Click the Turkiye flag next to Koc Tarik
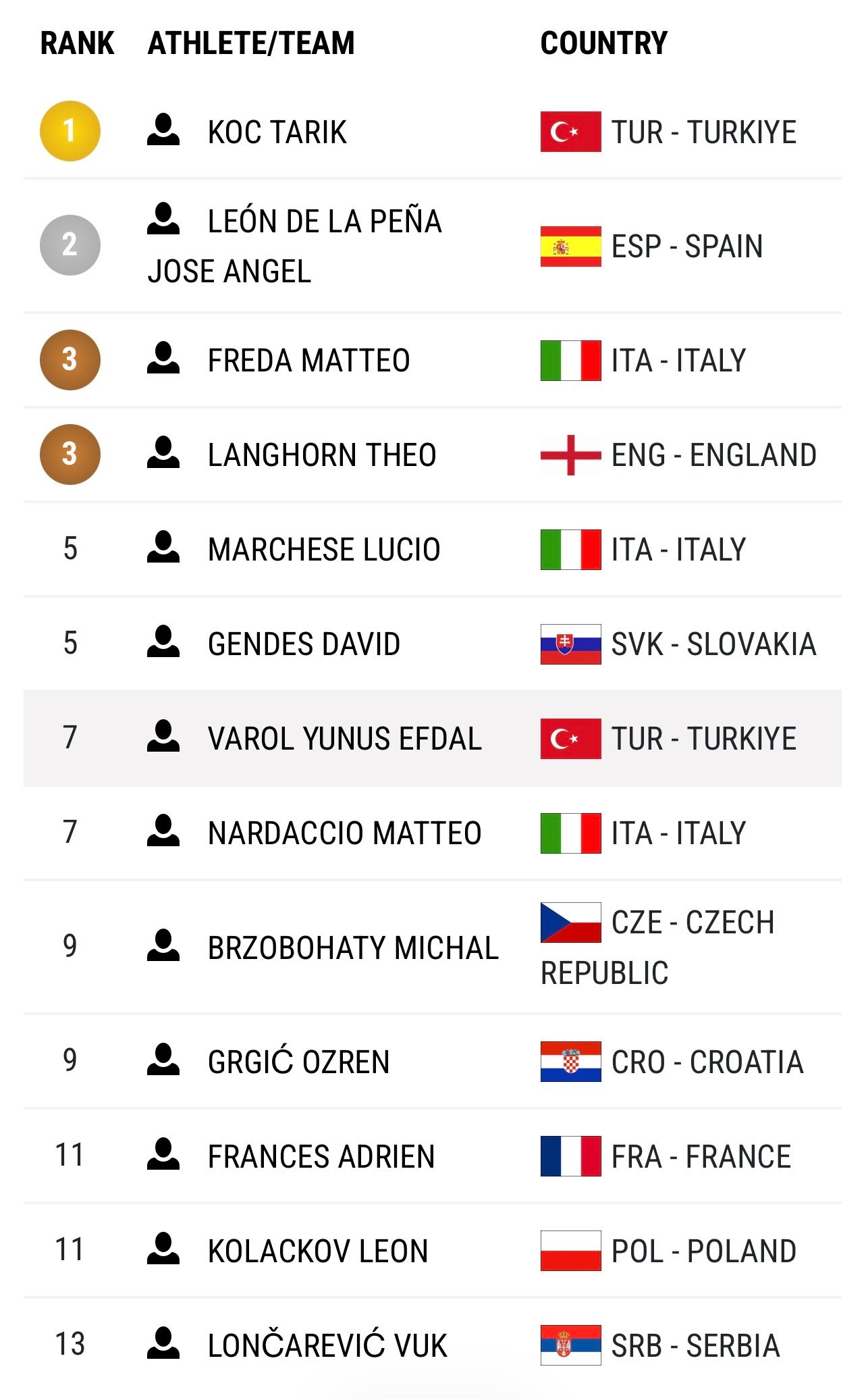 (570, 132)
